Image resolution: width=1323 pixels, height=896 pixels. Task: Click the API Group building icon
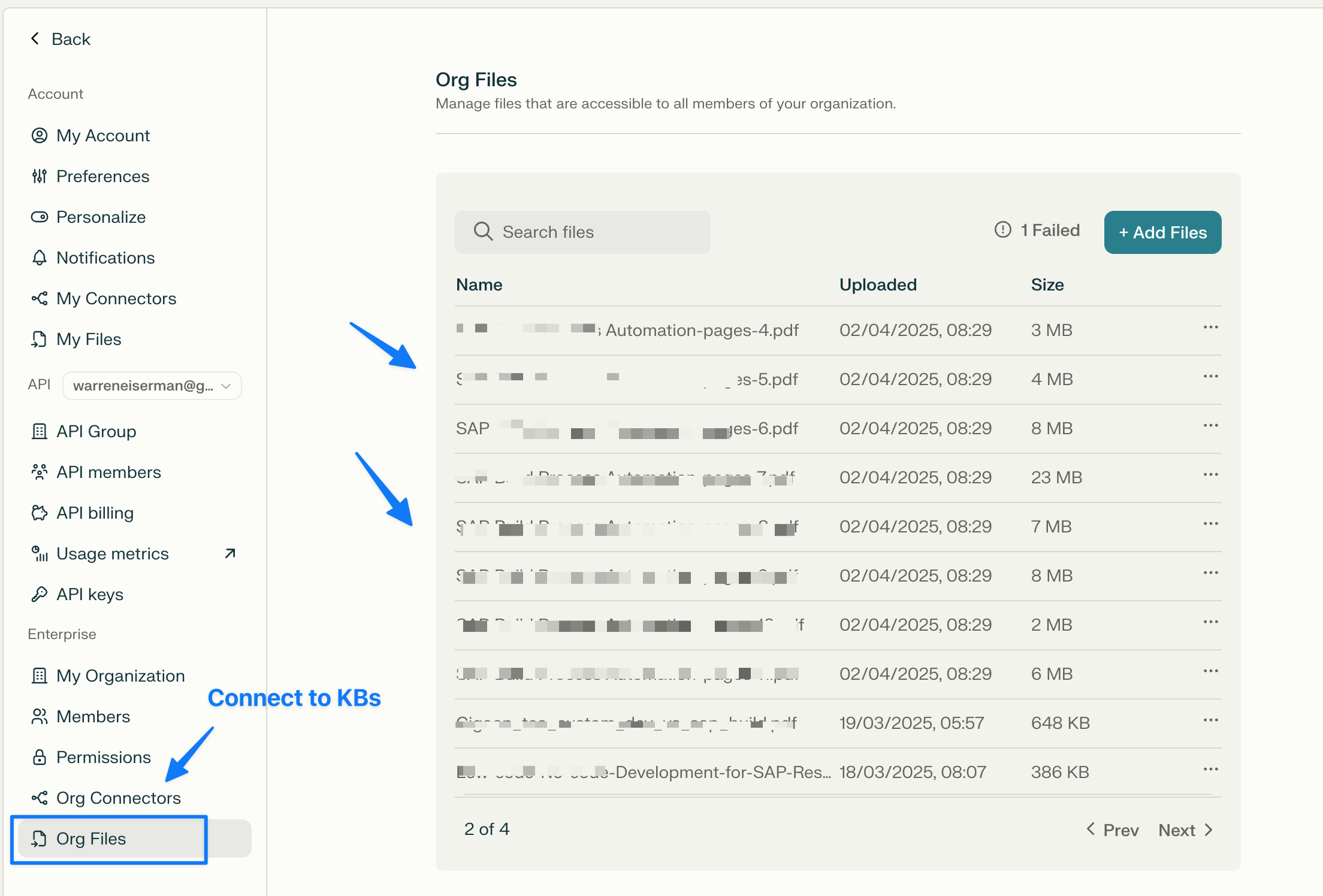pyautogui.click(x=40, y=431)
